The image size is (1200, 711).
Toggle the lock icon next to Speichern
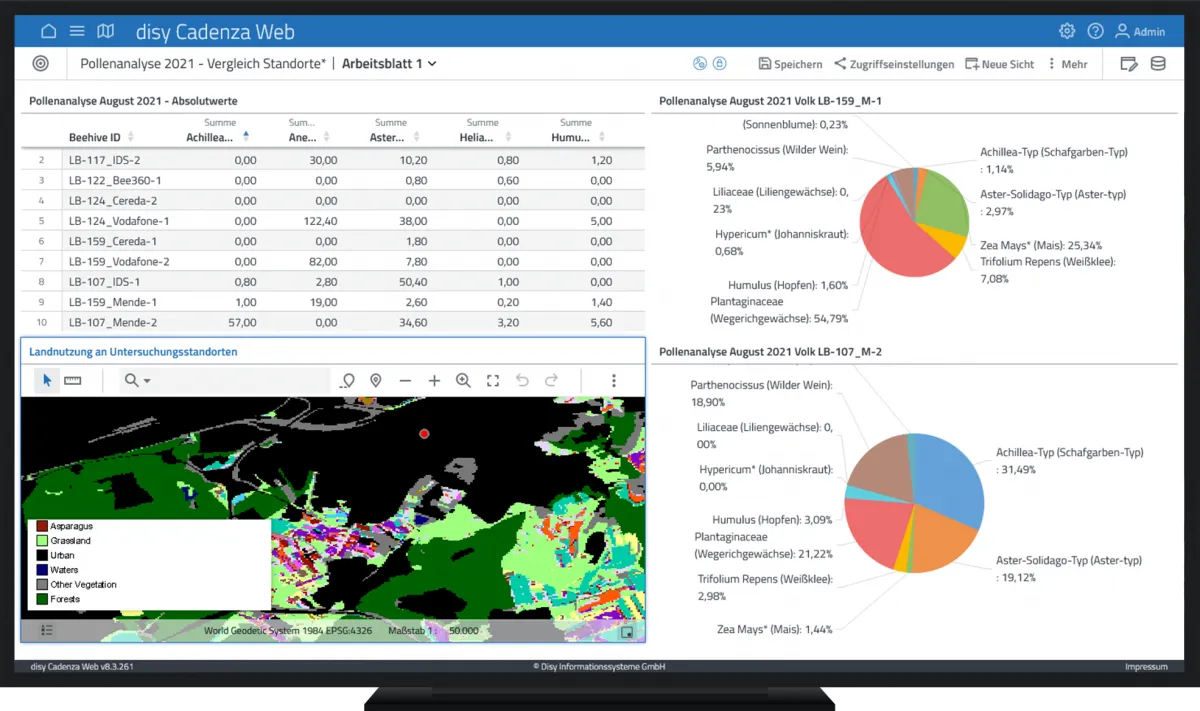pyautogui.click(x=720, y=63)
